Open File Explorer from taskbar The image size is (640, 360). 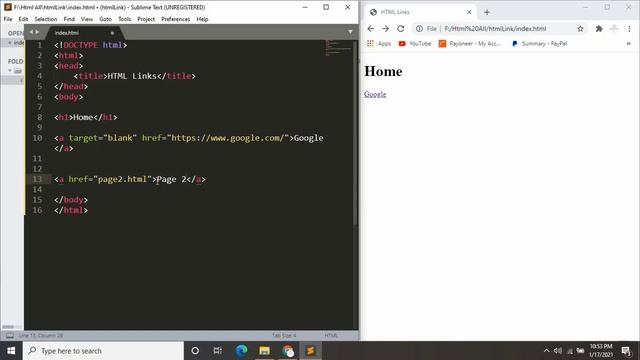click(x=264, y=351)
